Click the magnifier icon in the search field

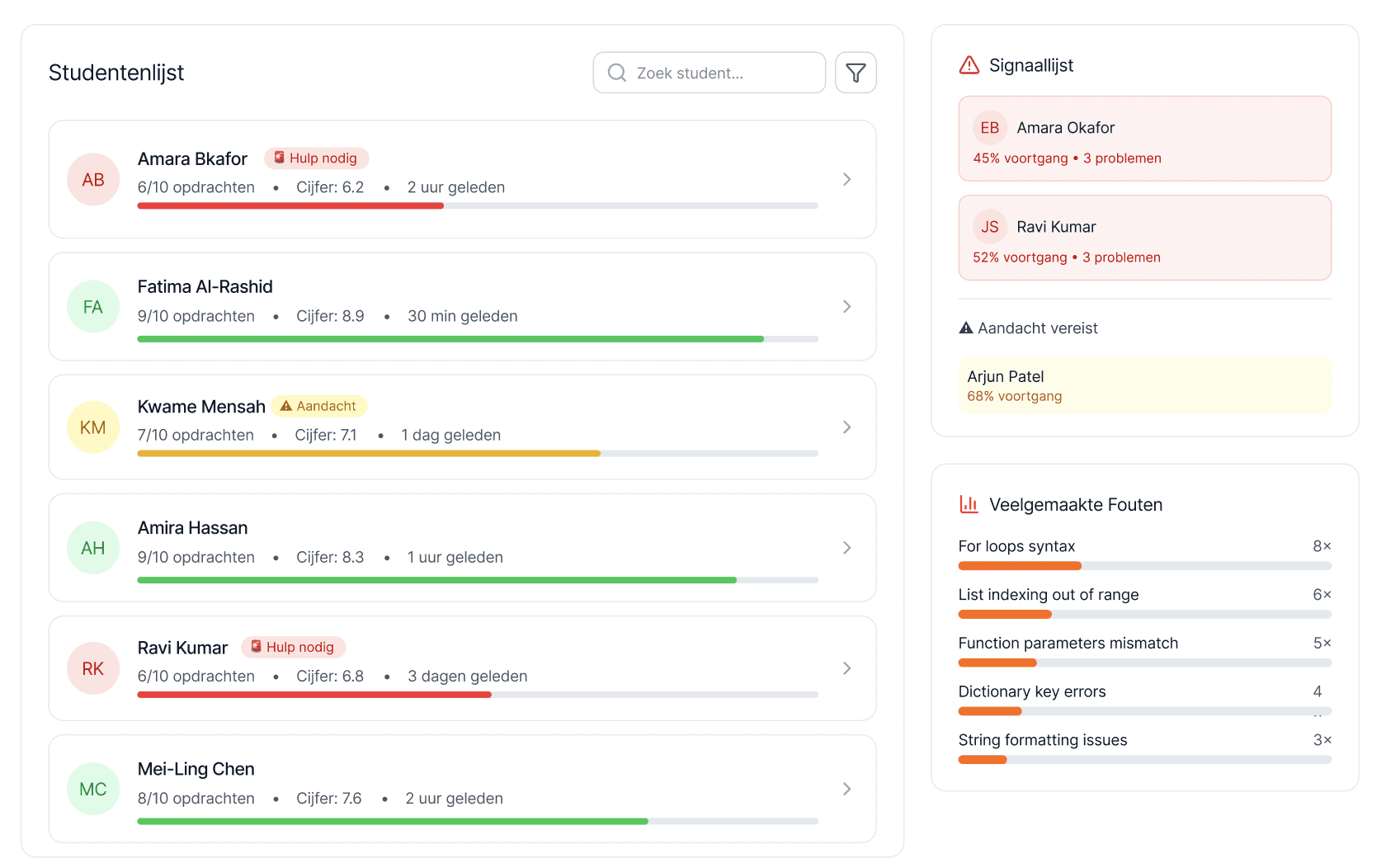615,73
